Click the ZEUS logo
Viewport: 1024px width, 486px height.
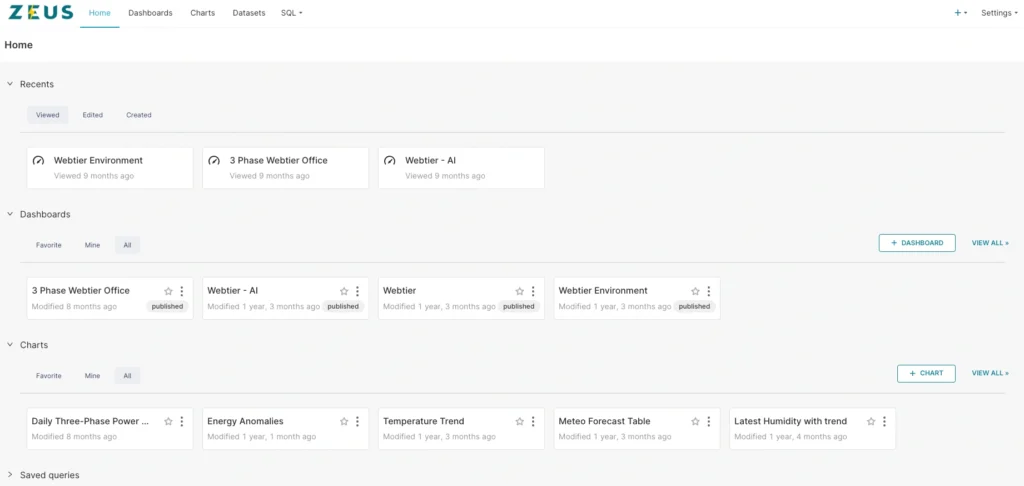coord(40,12)
